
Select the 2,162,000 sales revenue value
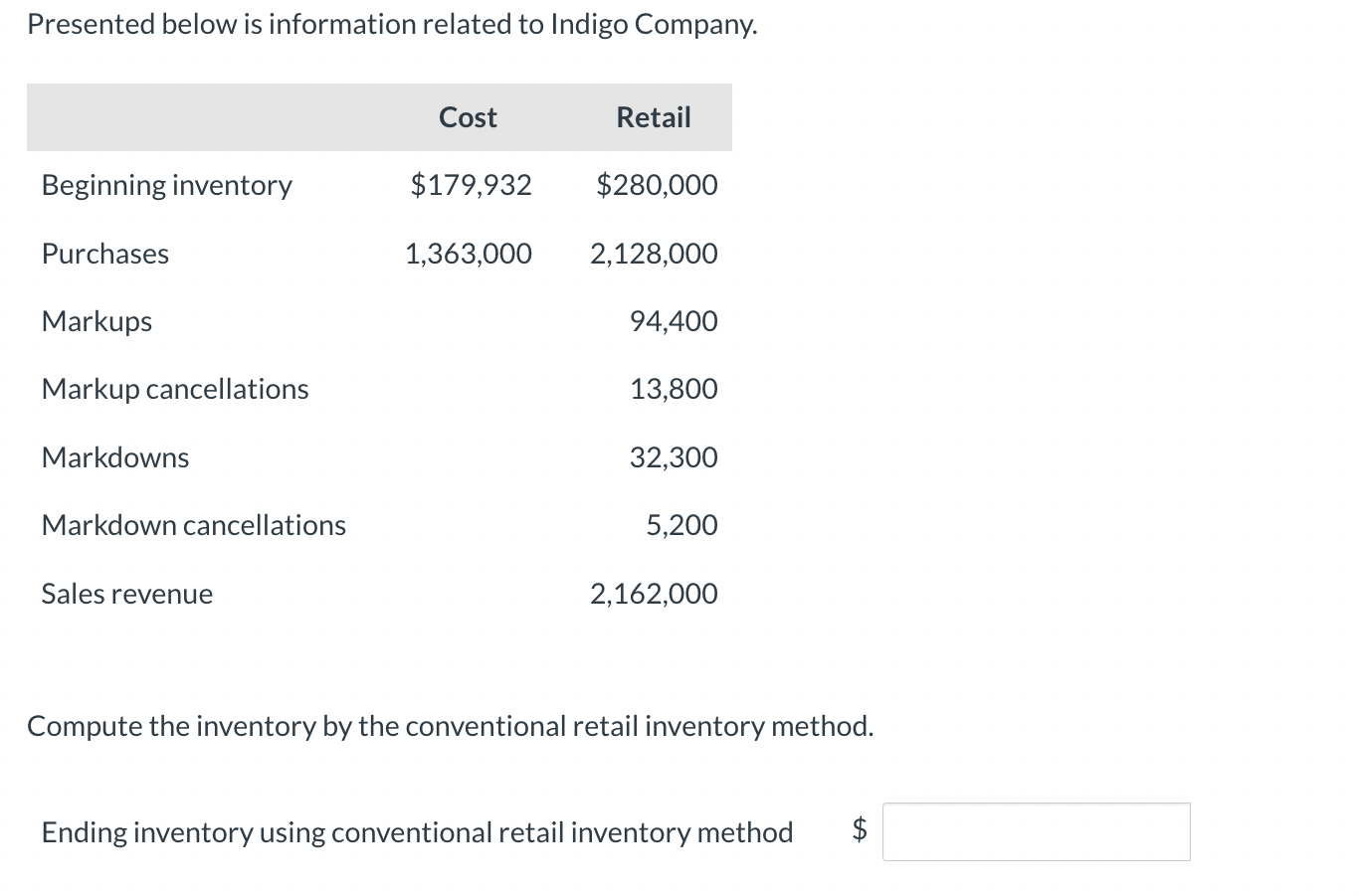pos(653,594)
